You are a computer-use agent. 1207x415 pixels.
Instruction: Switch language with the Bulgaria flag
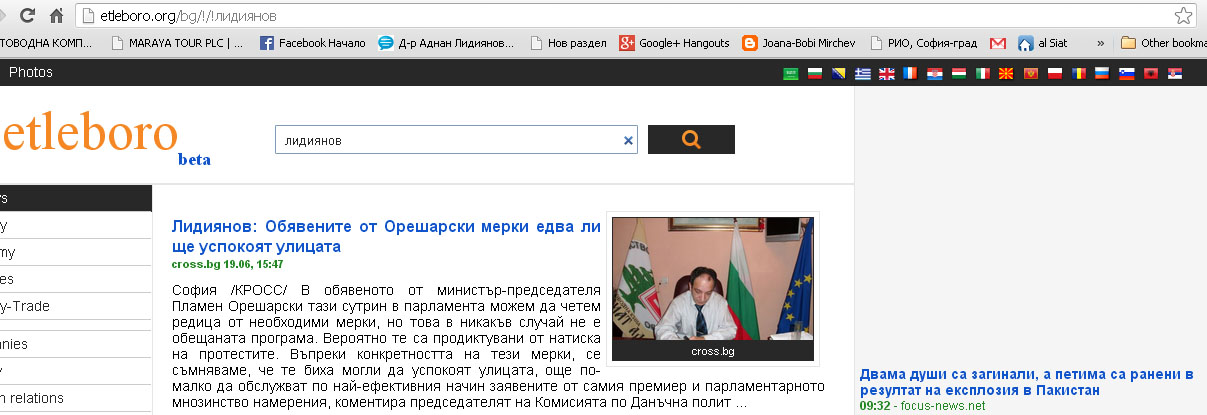click(x=814, y=74)
